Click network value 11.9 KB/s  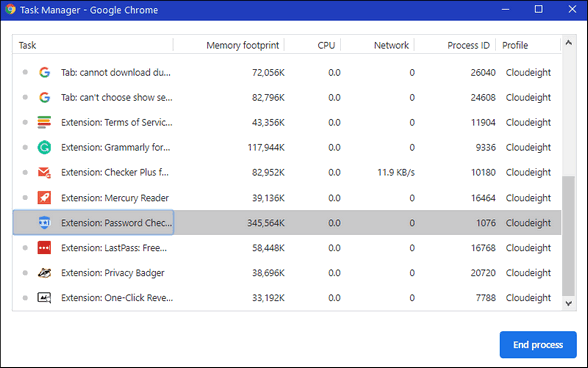click(x=396, y=173)
